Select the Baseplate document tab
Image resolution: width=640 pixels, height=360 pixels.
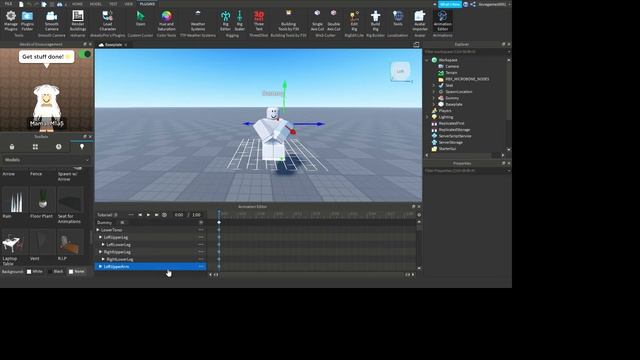tap(113, 45)
